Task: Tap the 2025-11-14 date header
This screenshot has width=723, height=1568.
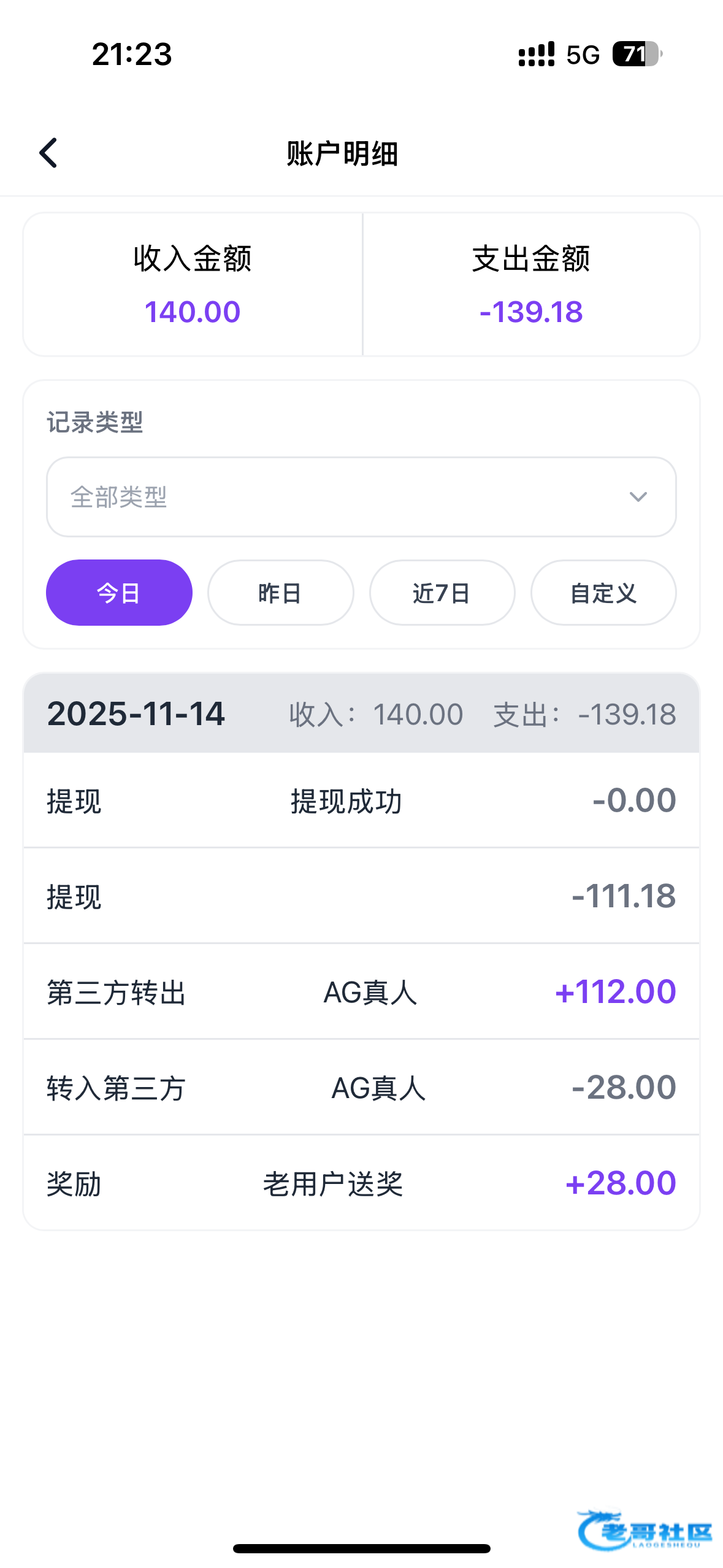Action: point(136,713)
